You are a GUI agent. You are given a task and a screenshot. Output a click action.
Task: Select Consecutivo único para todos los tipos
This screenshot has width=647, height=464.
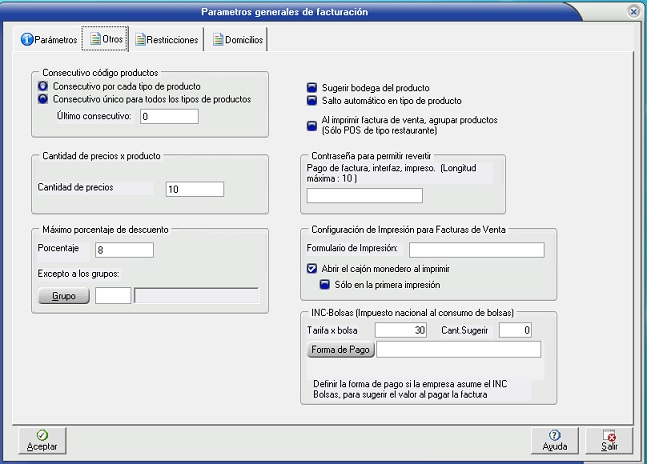(43, 99)
